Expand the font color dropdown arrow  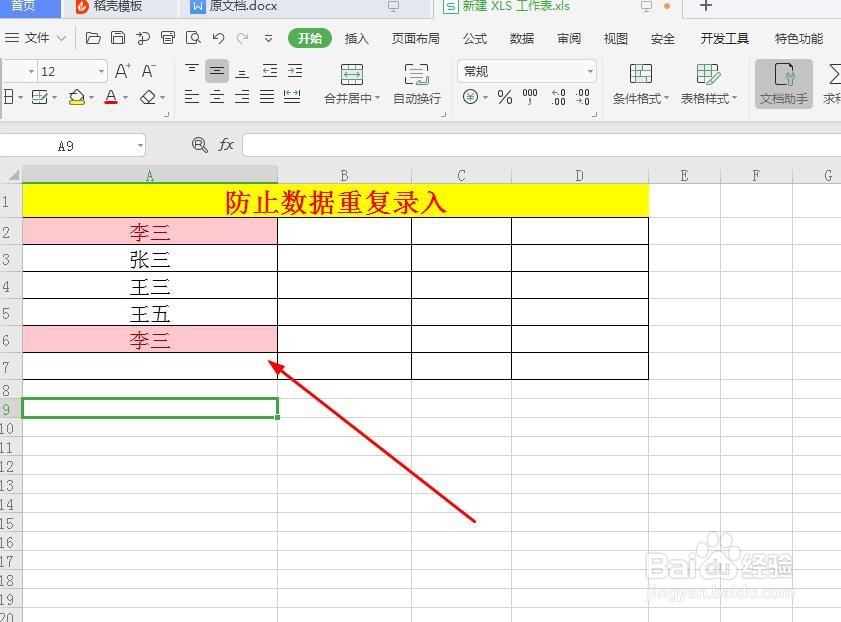(x=128, y=96)
